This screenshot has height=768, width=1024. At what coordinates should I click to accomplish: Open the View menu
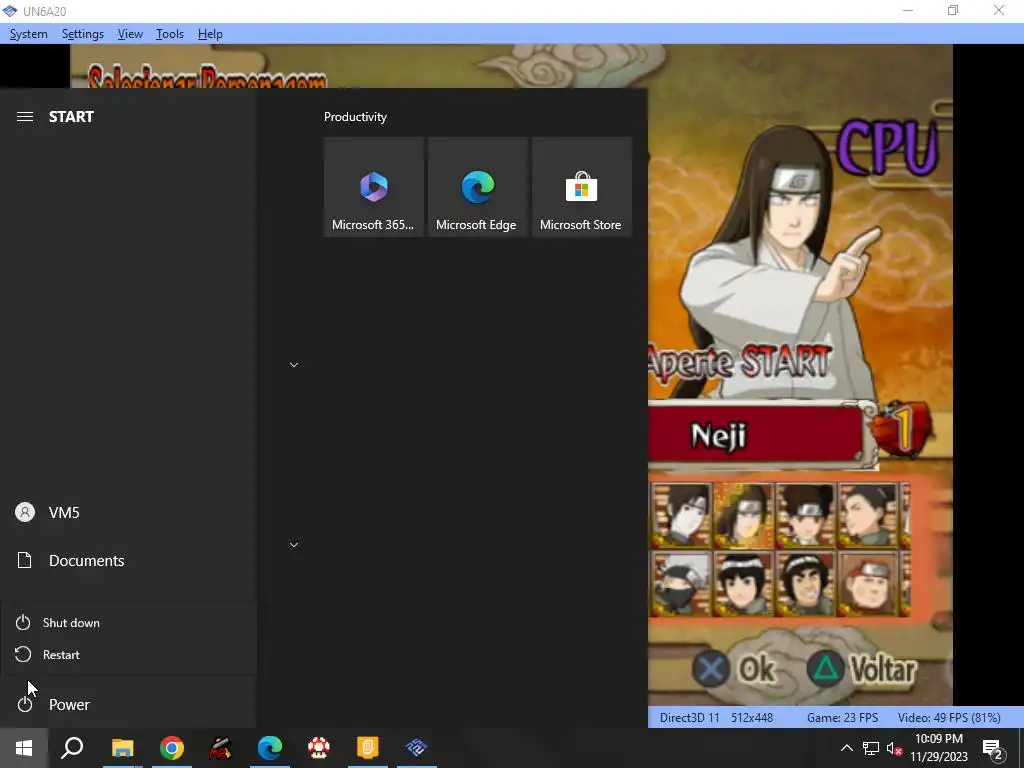pos(130,34)
